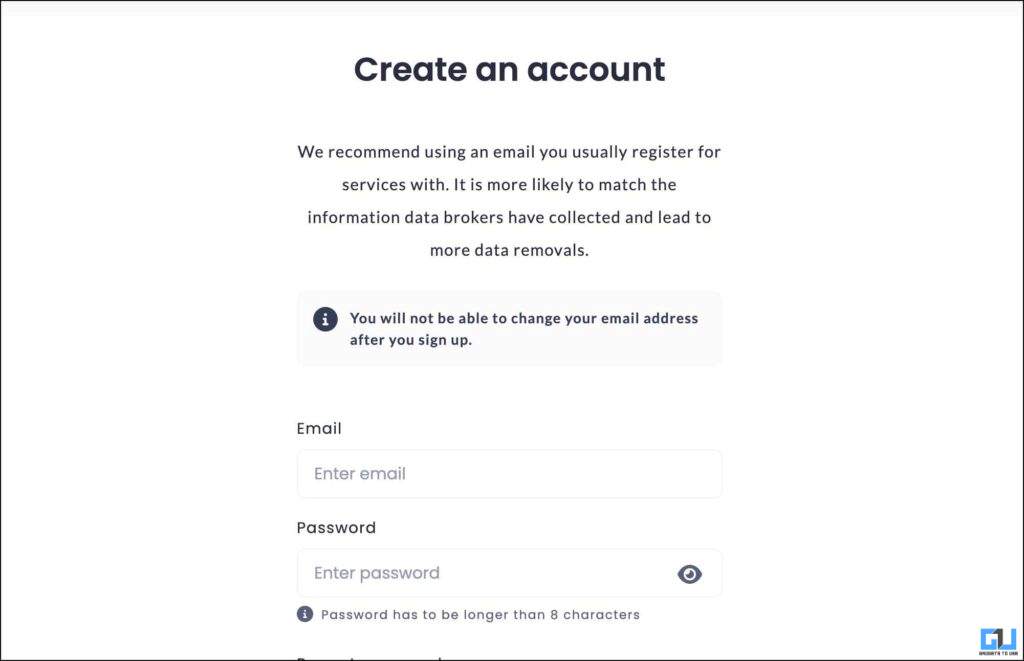Screen dimensions: 1024x661
Task: Click the 'more data removals.' text line
Action: pyautogui.click(x=509, y=250)
